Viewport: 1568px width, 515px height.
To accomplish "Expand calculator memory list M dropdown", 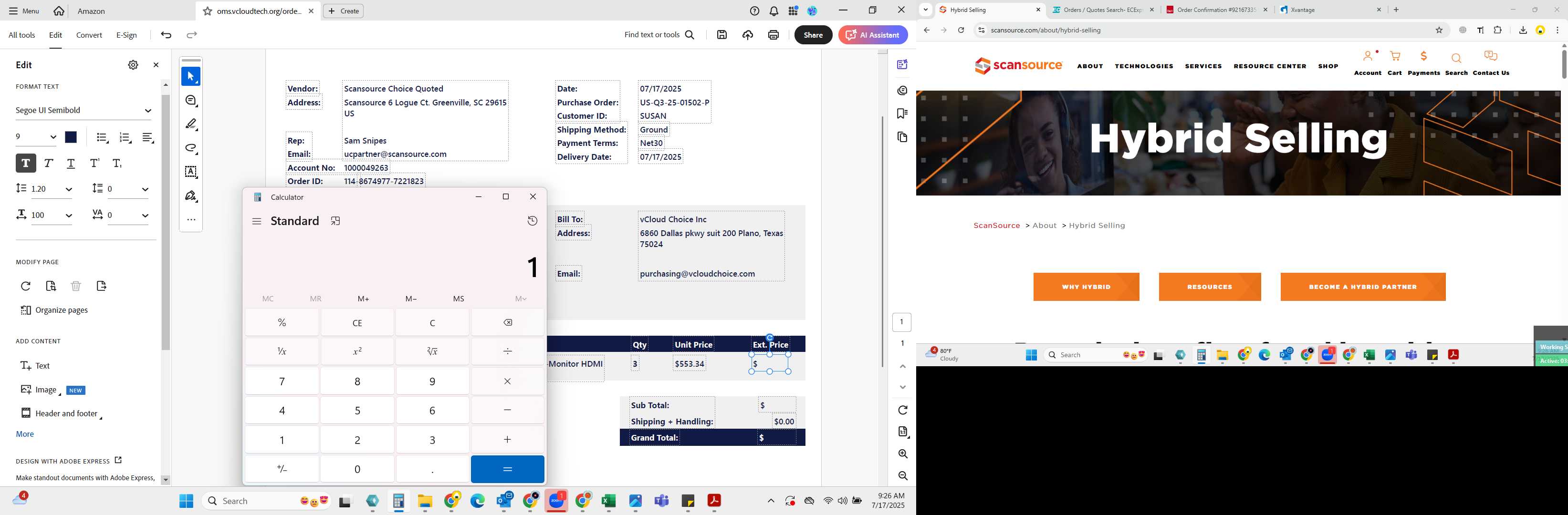I will click(x=521, y=299).
